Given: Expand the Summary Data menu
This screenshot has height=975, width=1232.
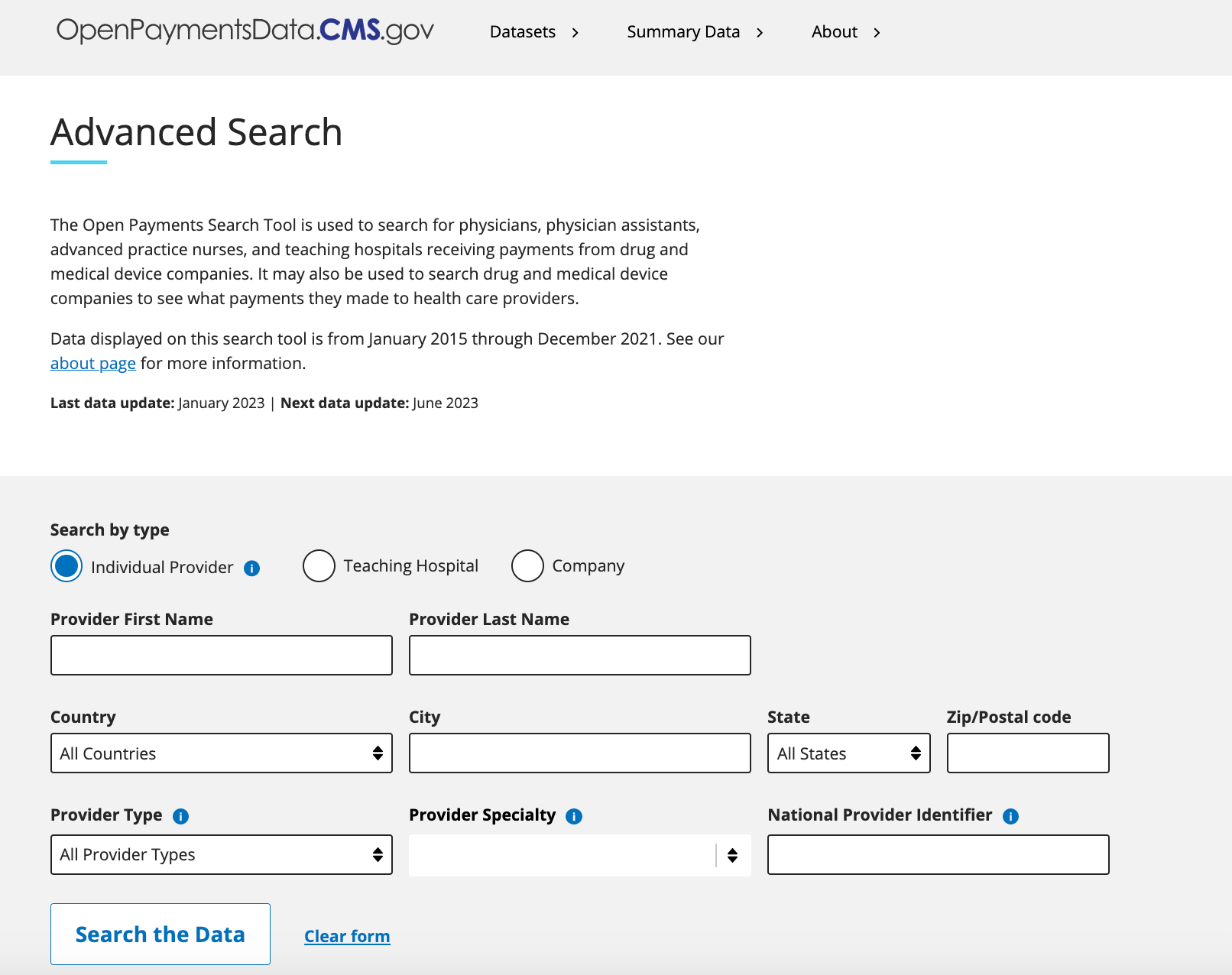Looking at the screenshot, I should (694, 32).
